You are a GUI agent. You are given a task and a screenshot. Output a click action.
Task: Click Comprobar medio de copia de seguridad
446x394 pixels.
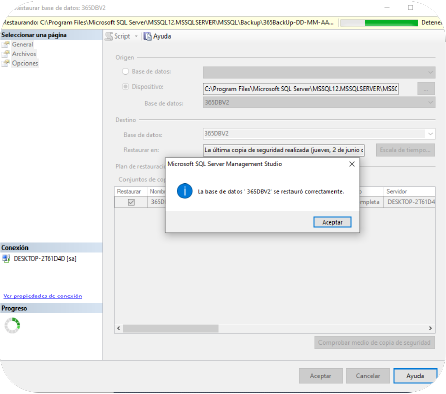pos(374,343)
